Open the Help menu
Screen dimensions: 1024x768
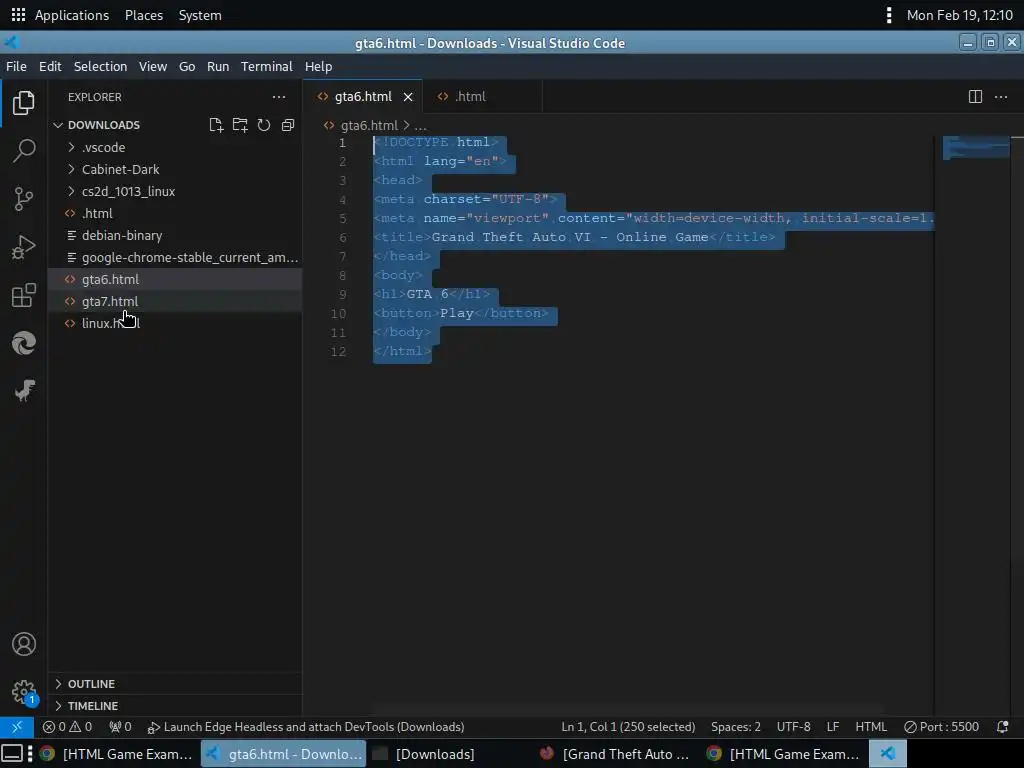[x=318, y=67]
